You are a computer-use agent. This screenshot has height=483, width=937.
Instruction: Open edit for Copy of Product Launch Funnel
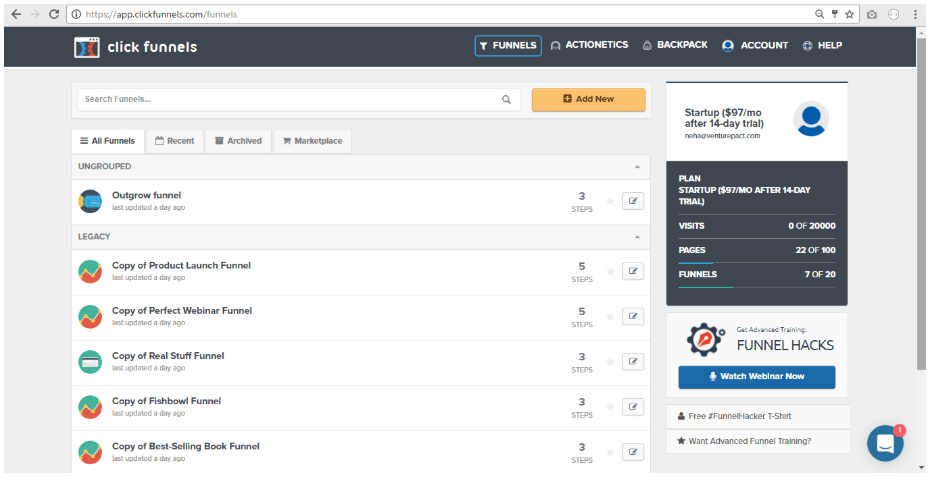point(633,271)
